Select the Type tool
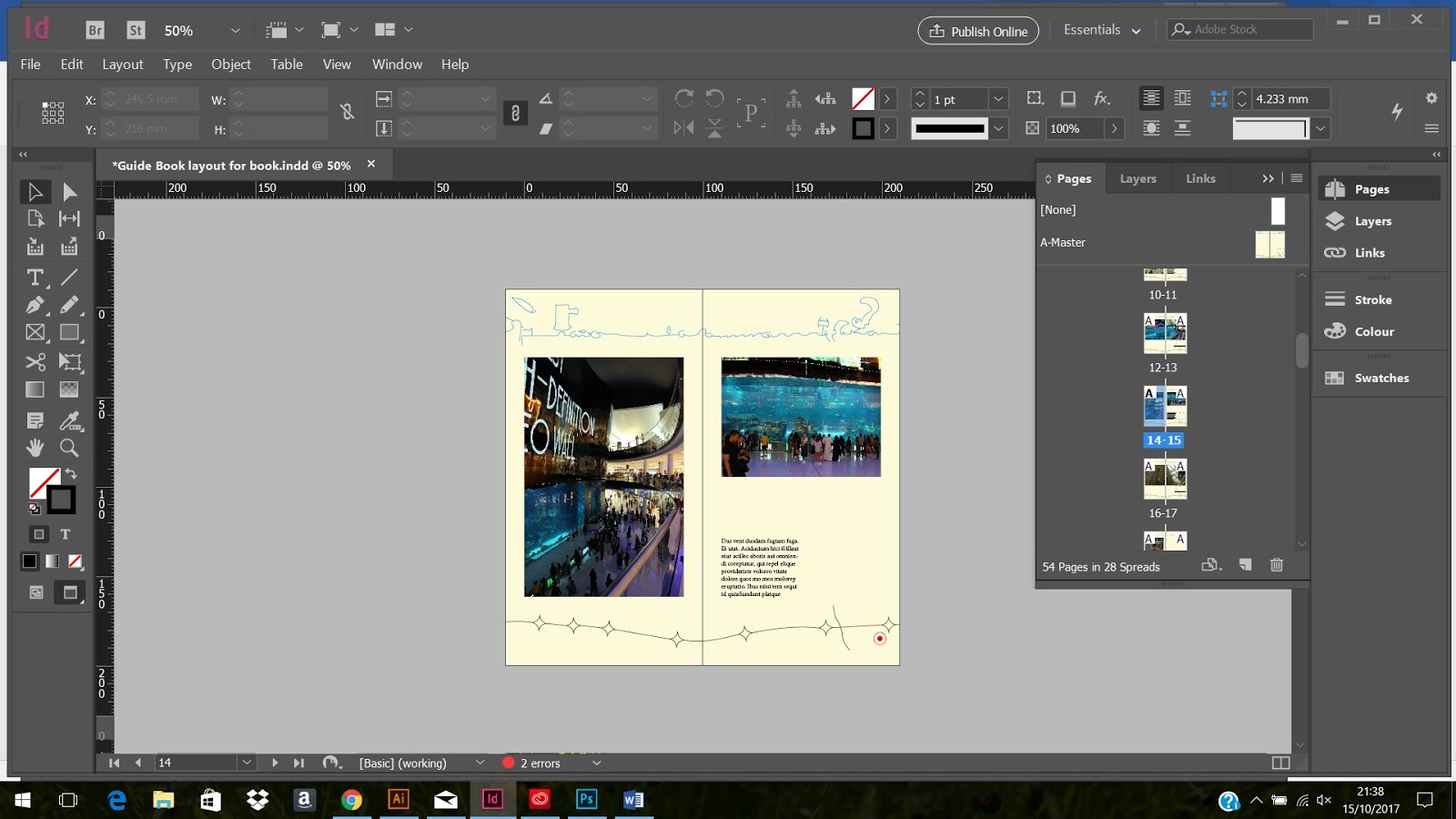1456x819 pixels. [35, 277]
